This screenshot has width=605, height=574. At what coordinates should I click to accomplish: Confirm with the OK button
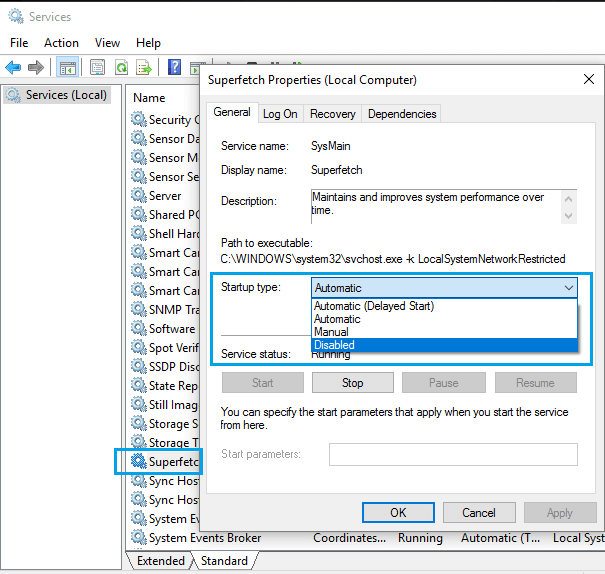[398, 513]
